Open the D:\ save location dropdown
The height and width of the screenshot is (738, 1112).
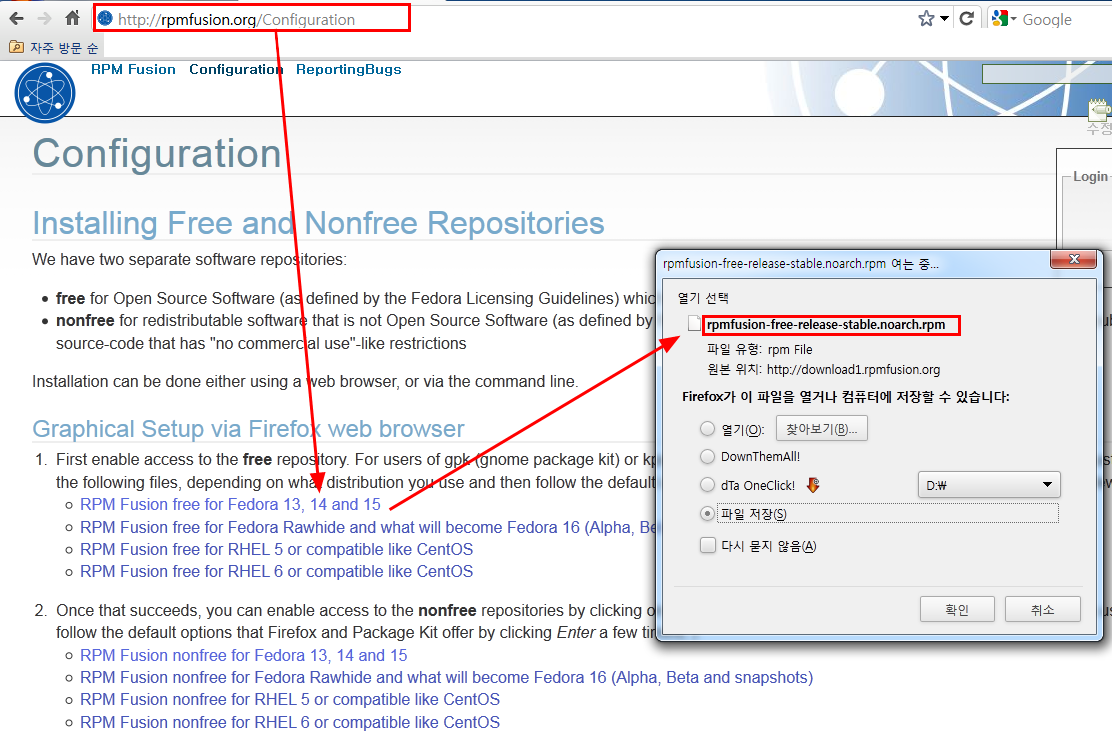(x=989, y=485)
